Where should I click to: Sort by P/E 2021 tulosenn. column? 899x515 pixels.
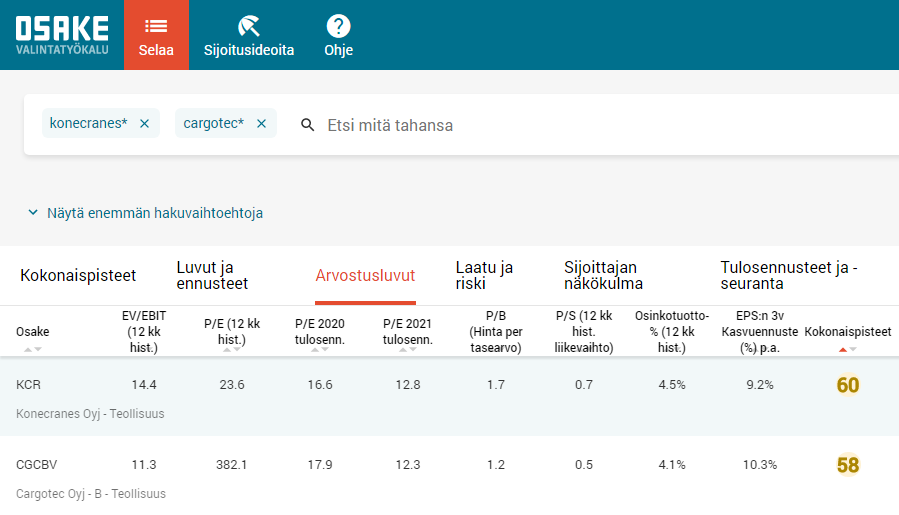pos(408,331)
